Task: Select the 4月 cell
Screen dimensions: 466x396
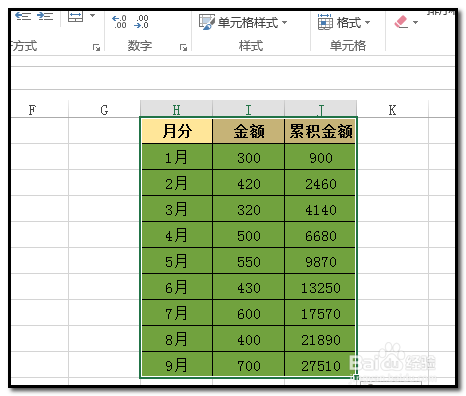Action: tap(177, 235)
